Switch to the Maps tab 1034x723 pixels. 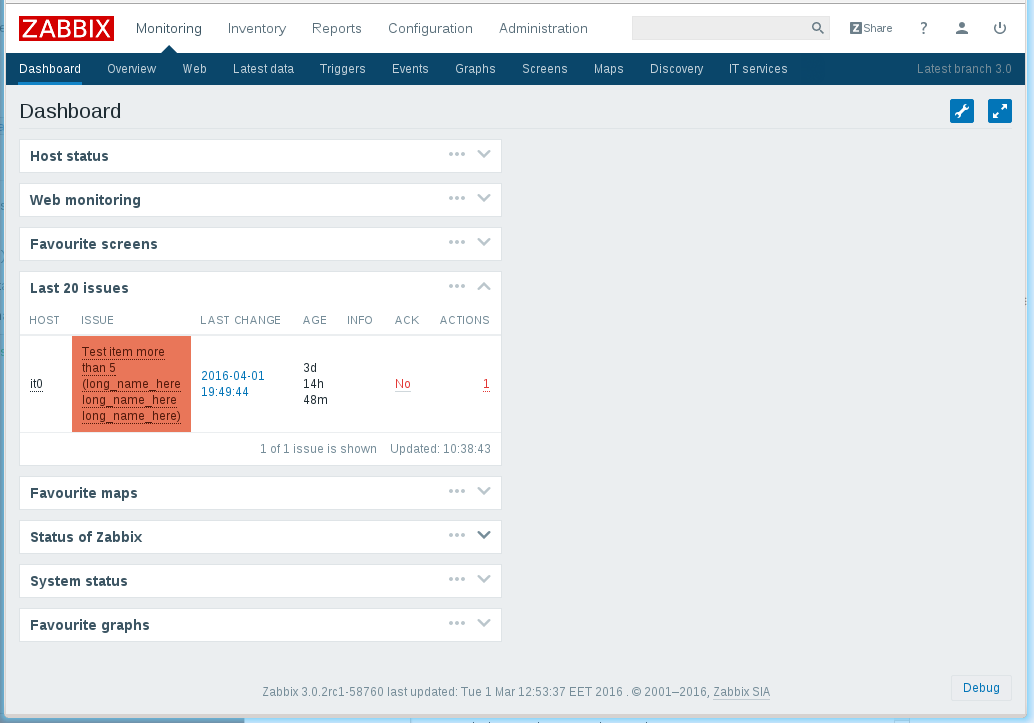(608, 69)
